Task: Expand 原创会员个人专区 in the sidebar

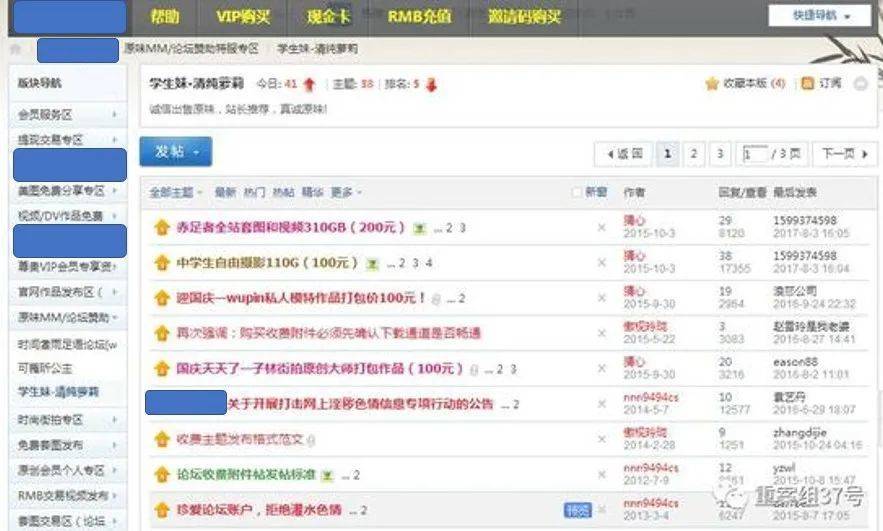Action: (x=114, y=470)
